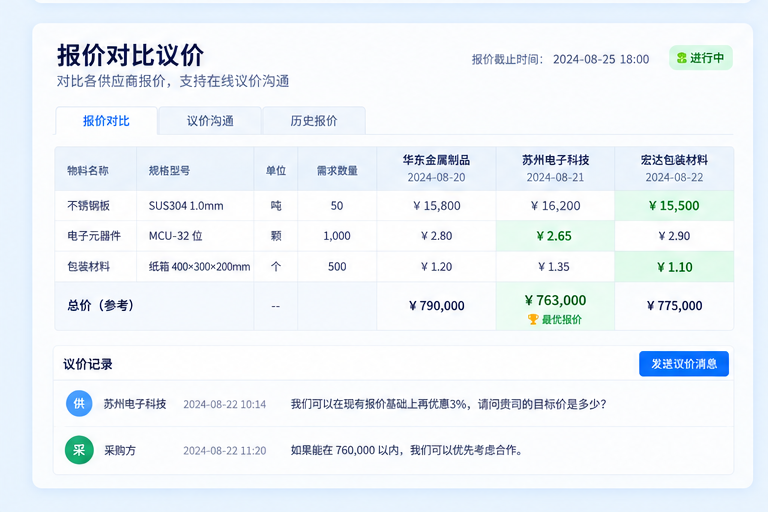Viewport: 768px width, 512px height.
Task: Click the 进行中 status icon
Action: [x=681, y=58]
